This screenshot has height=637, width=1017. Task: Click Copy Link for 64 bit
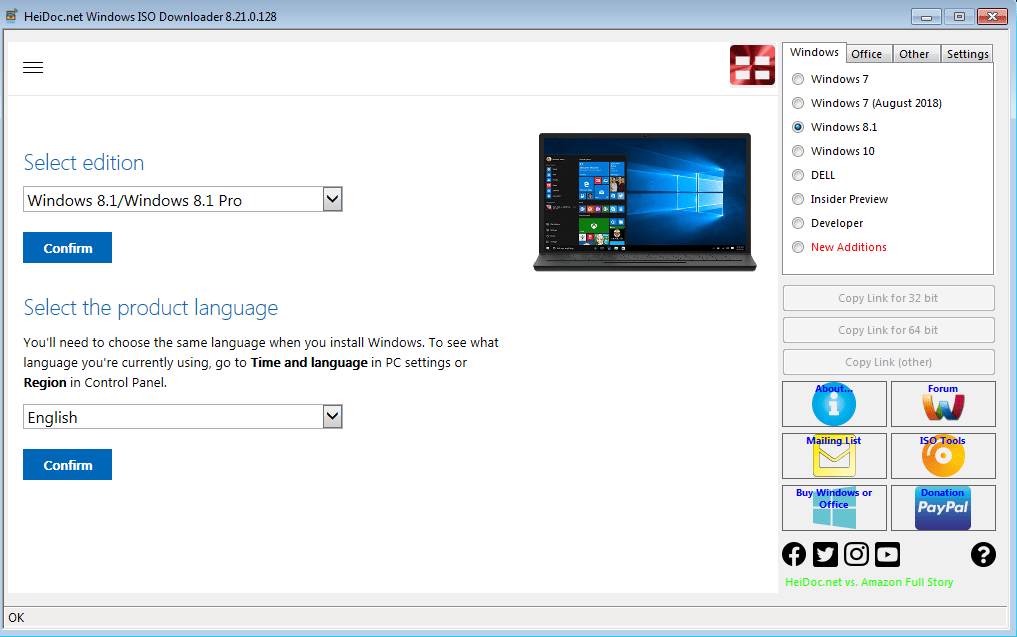tap(888, 330)
